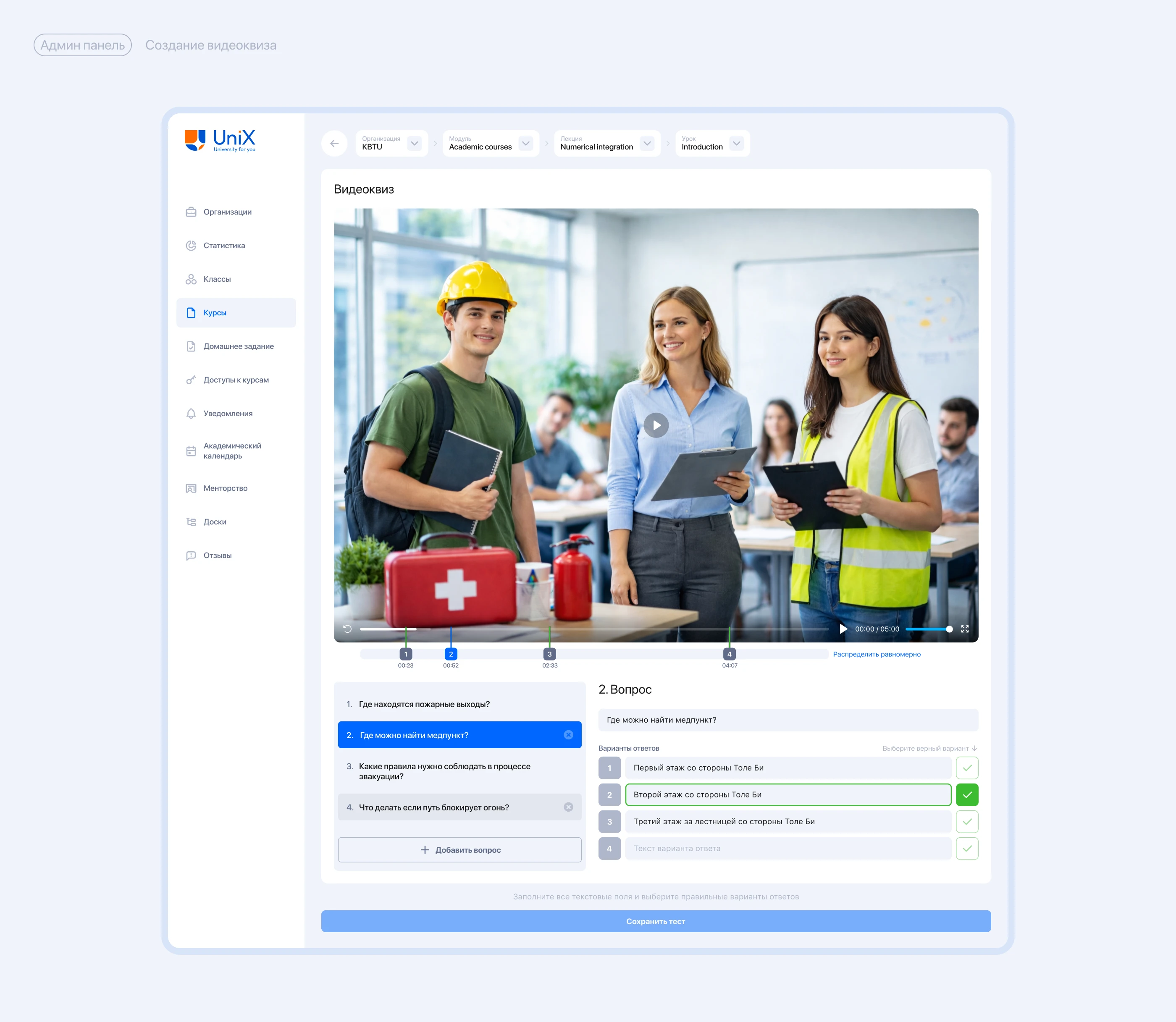Viewport: 1176px width, 1022px height.
Task: Open Уведомления bell item in sidebar
Action: coord(228,414)
